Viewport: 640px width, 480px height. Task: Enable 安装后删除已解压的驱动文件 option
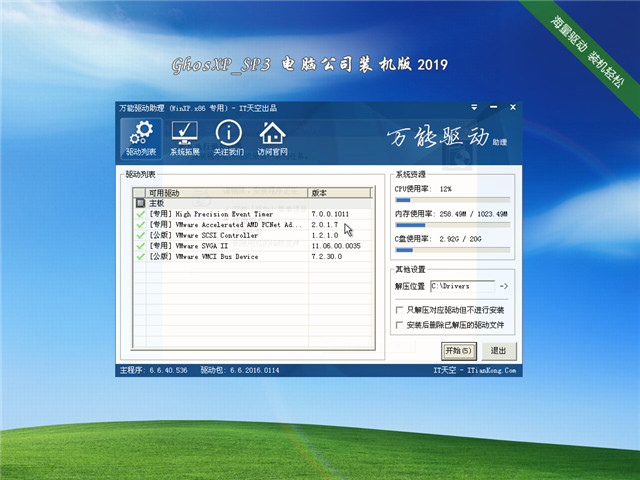pos(400,325)
